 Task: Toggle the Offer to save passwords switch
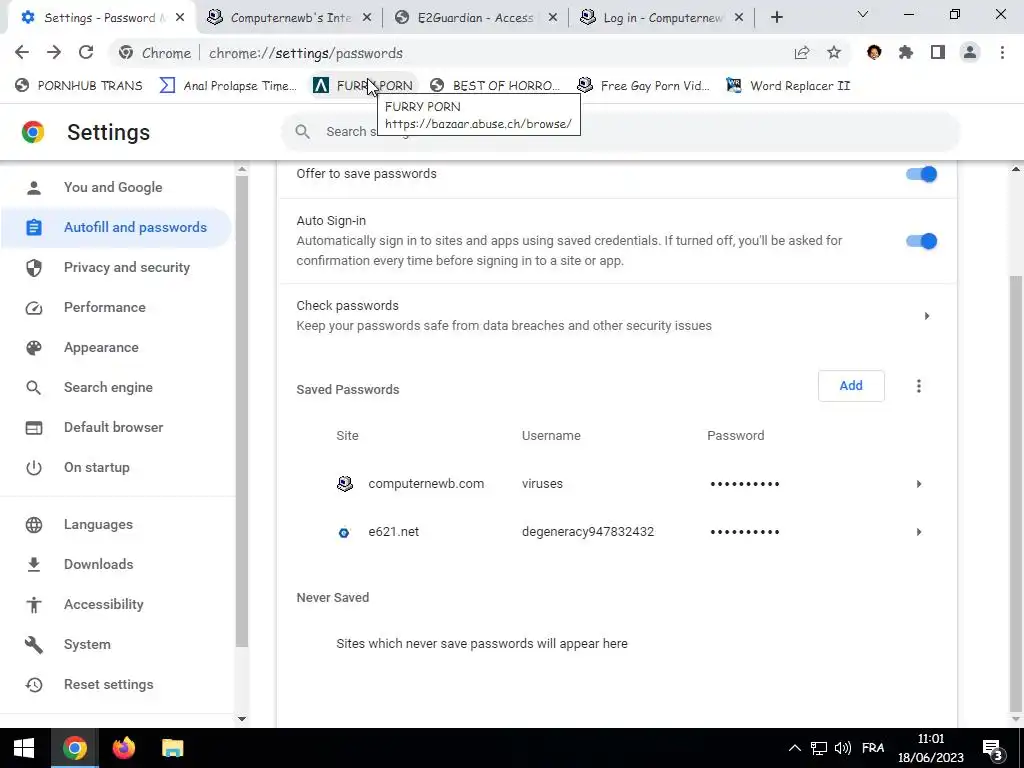[x=921, y=174]
